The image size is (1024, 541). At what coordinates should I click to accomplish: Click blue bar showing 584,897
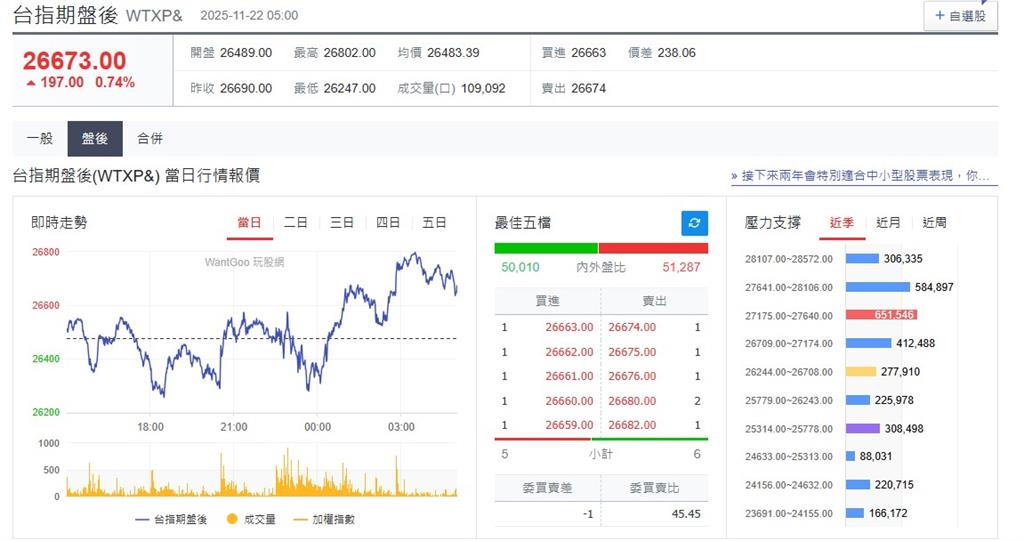click(x=878, y=287)
